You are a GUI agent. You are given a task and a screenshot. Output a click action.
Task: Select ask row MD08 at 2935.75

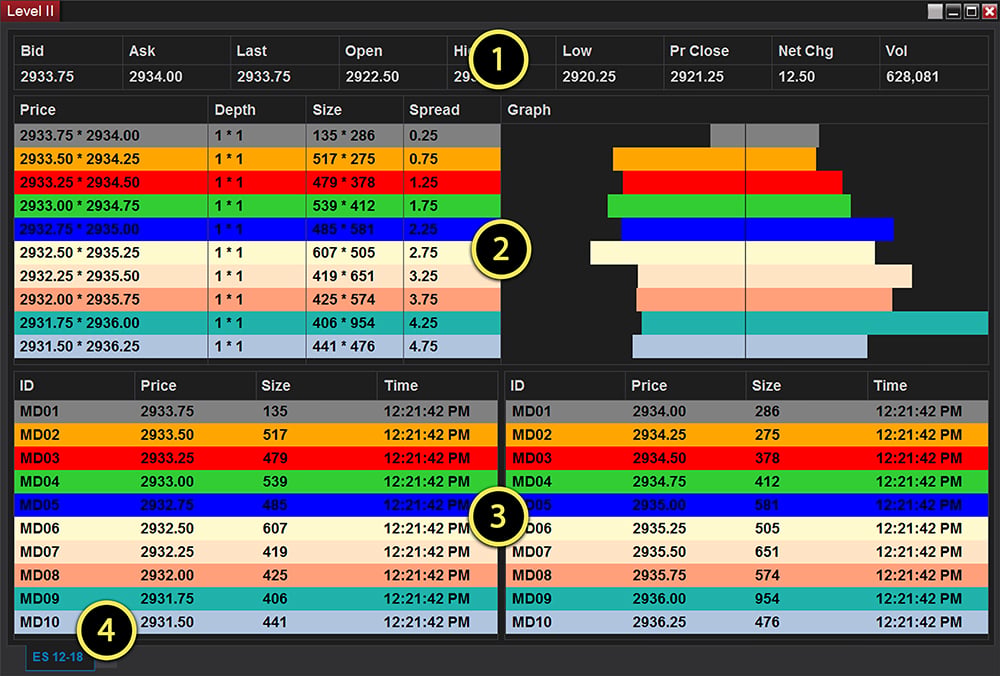tap(747, 575)
